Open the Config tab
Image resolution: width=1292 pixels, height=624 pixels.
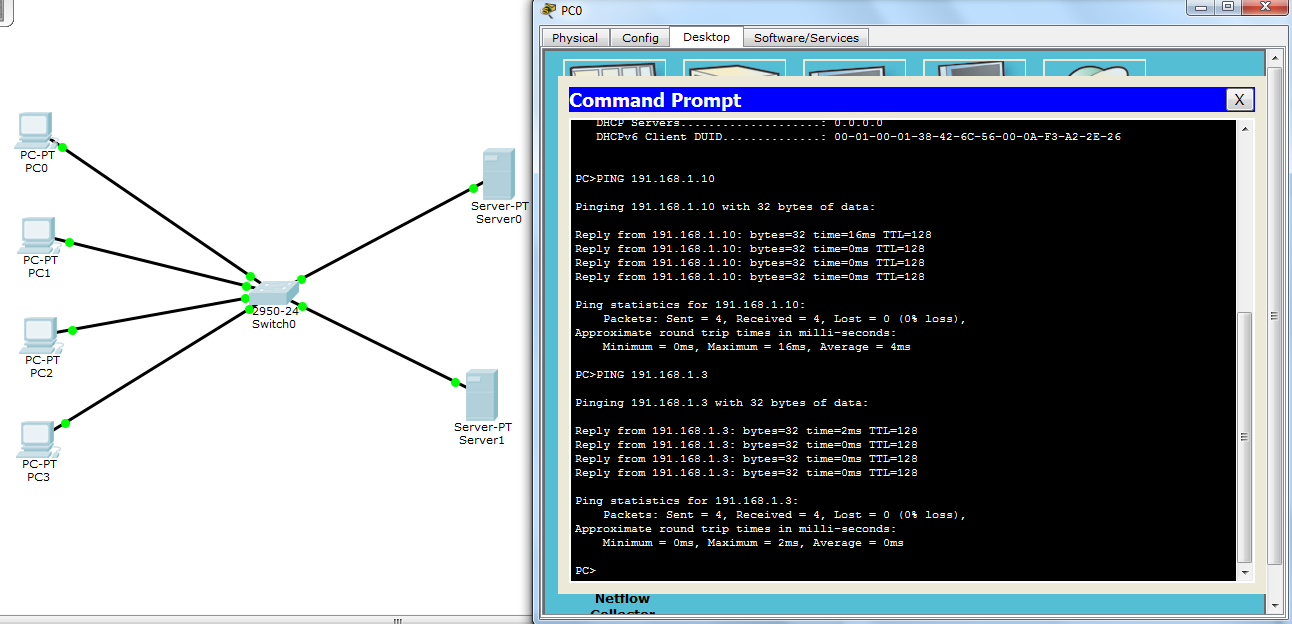pyautogui.click(x=639, y=37)
